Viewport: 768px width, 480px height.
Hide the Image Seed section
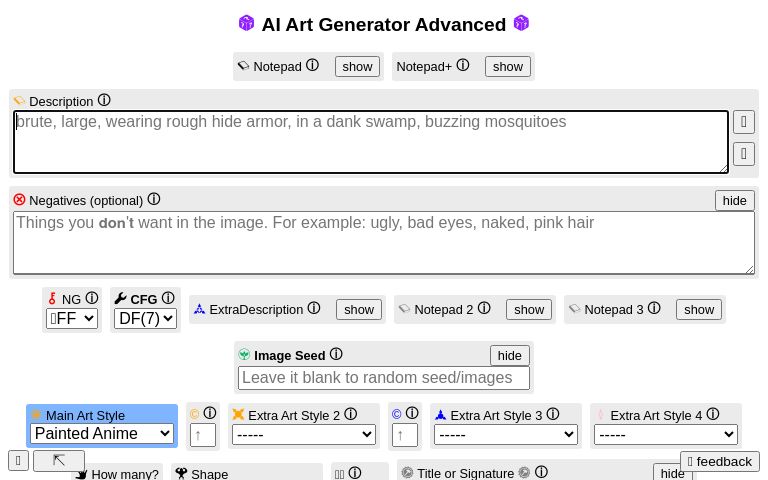pos(509,355)
